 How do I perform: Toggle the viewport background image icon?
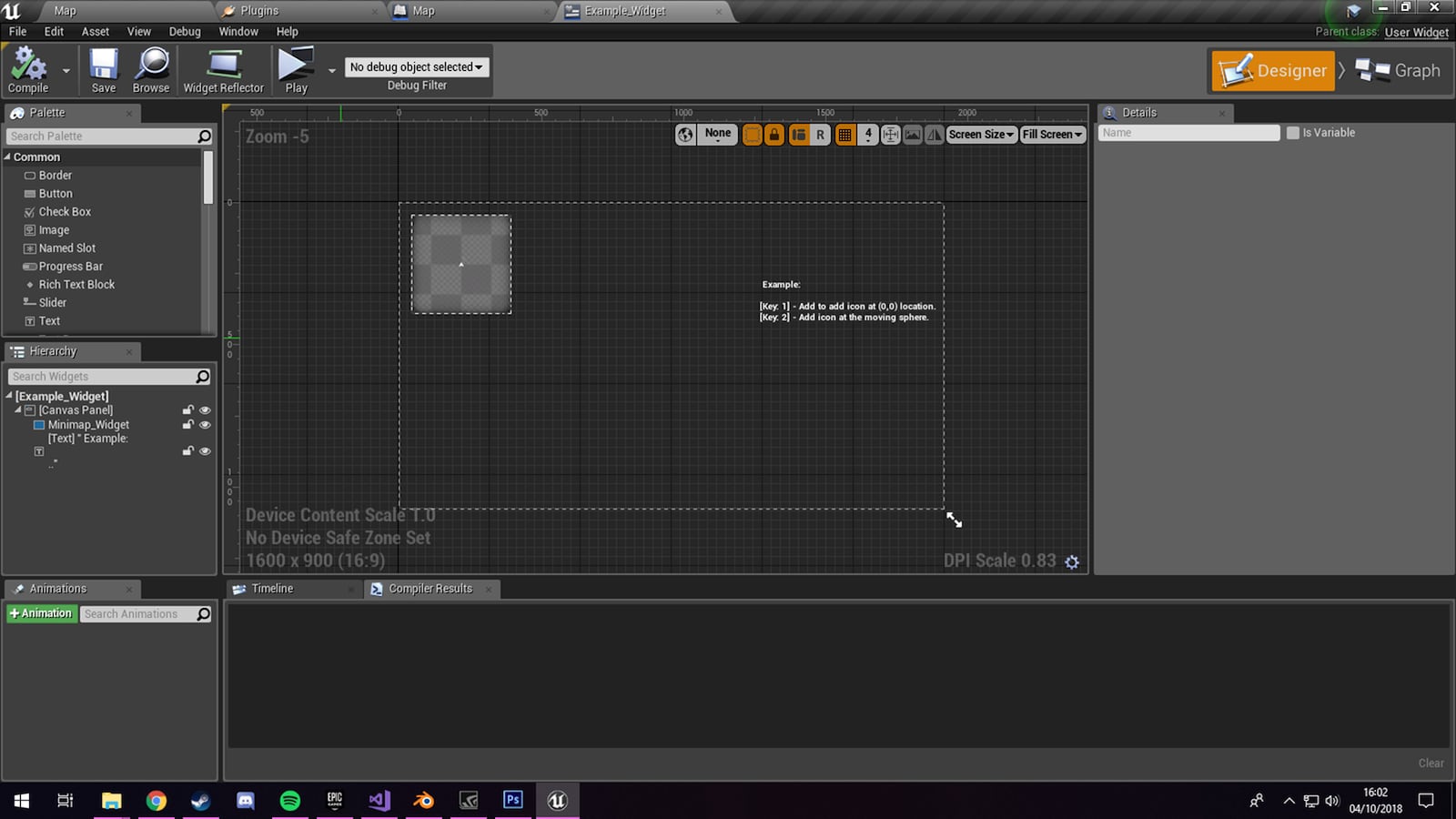coord(913,134)
